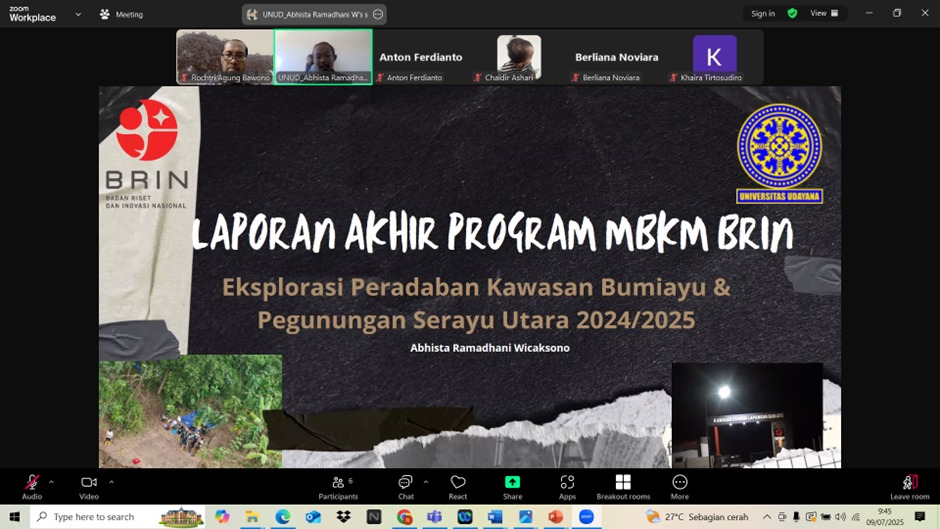Select Chaidir Ashari participant tile
This screenshot has height=529, width=940.
coord(519,57)
